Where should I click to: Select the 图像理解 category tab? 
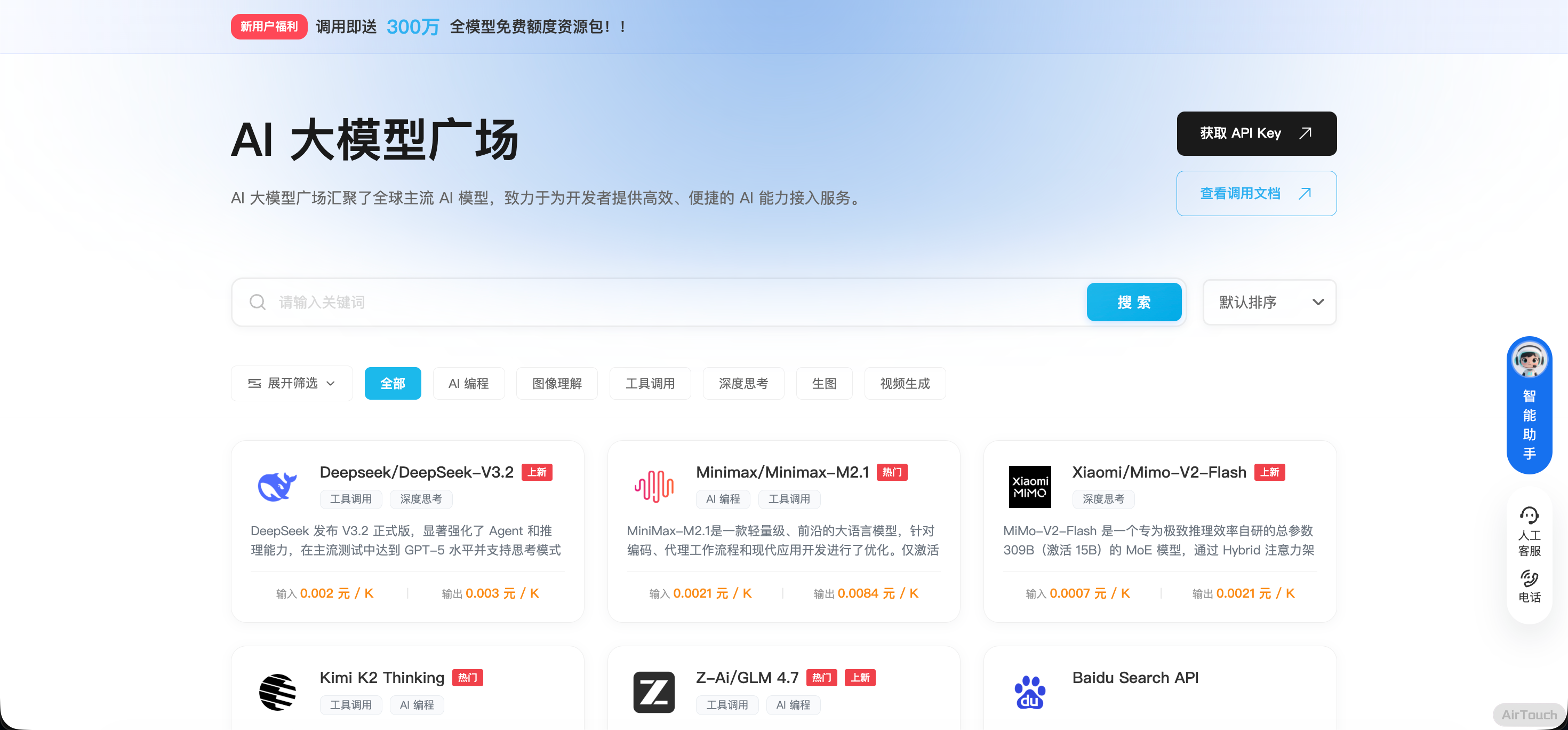(x=556, y=384)
